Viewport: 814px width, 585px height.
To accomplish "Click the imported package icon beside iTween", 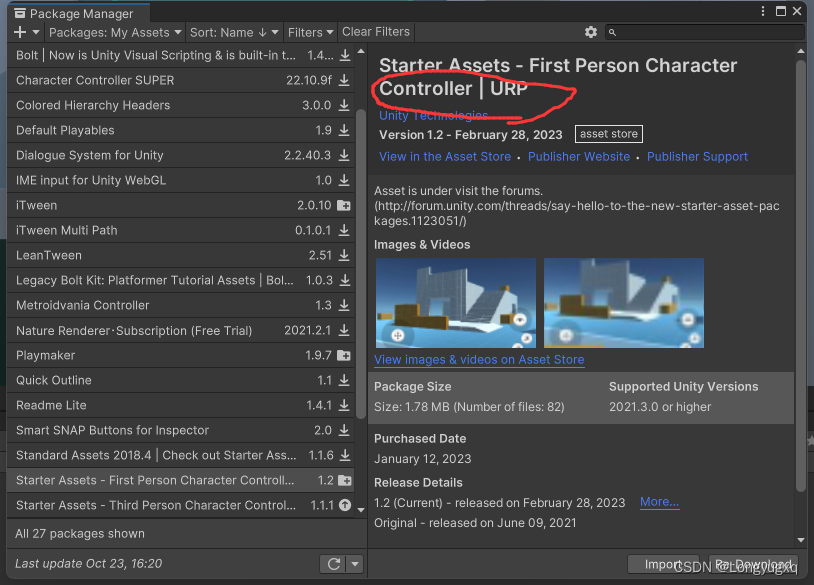I will [343, 205].
